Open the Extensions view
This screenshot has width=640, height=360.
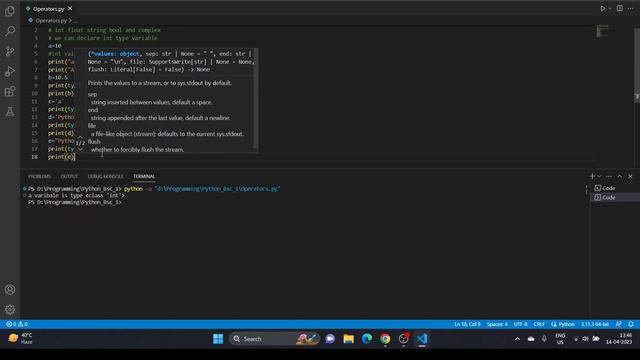(10, 91)
